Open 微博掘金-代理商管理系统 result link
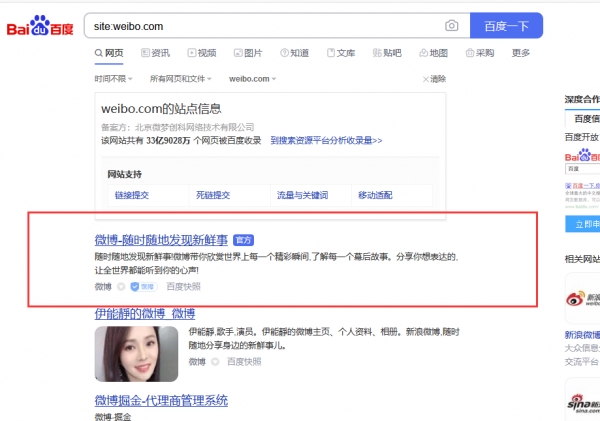This screenshot has height=421, width=600. point(161,400)
